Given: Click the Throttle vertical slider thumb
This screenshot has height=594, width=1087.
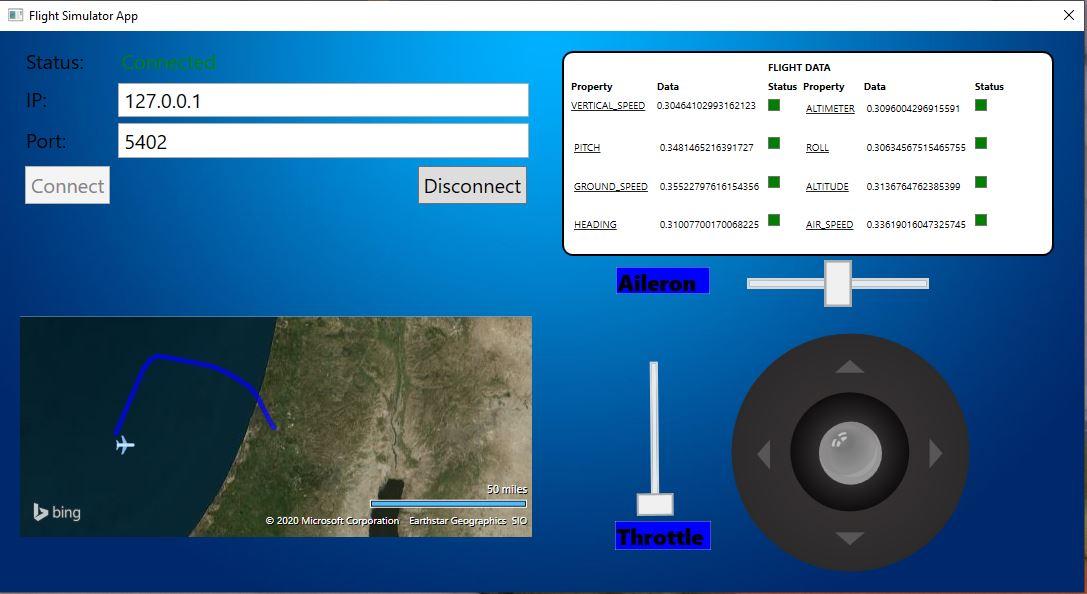Looking at the screenshot, I should click(655, 504).
